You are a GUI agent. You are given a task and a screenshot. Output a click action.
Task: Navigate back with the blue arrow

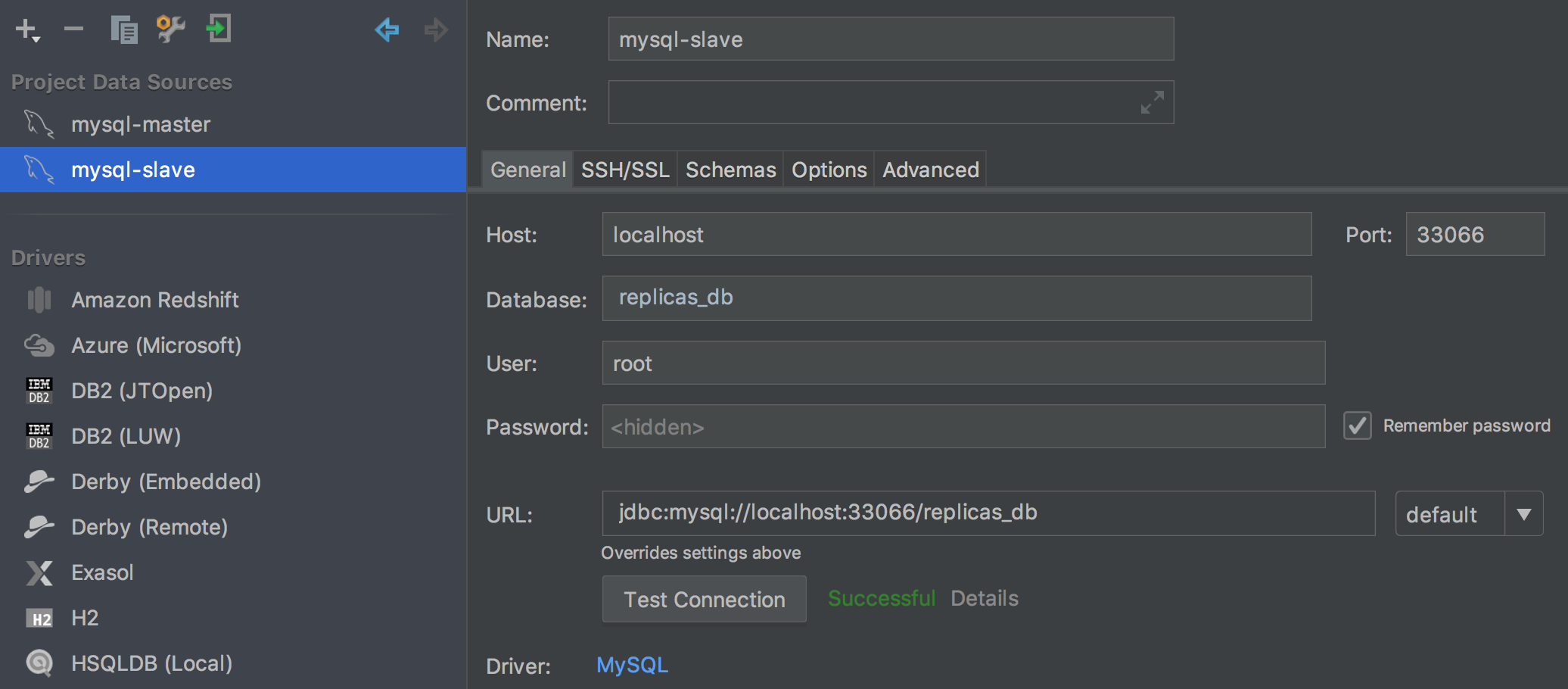[387, 30]
